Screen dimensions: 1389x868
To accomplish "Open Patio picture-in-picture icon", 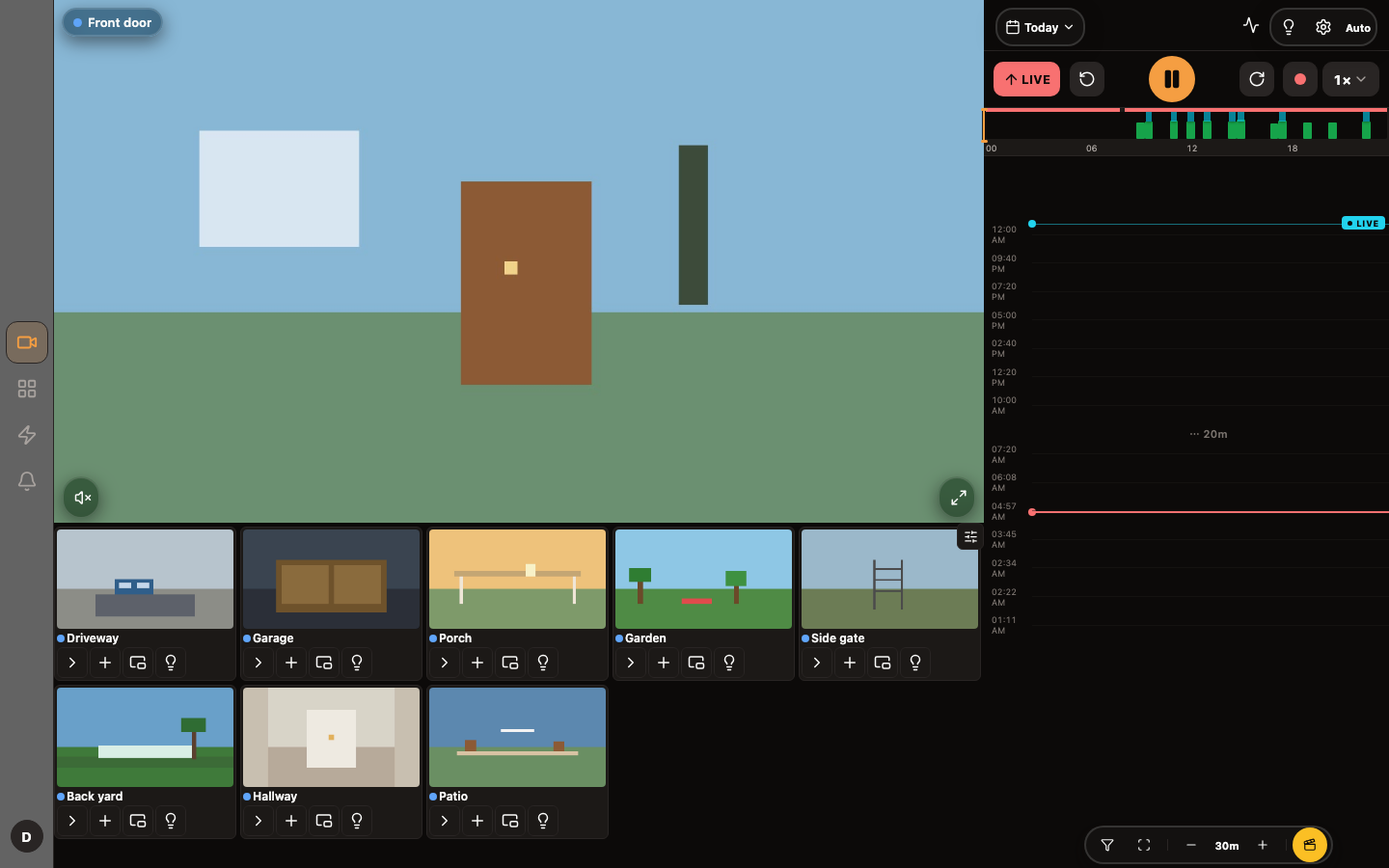I will coord(510,821).
